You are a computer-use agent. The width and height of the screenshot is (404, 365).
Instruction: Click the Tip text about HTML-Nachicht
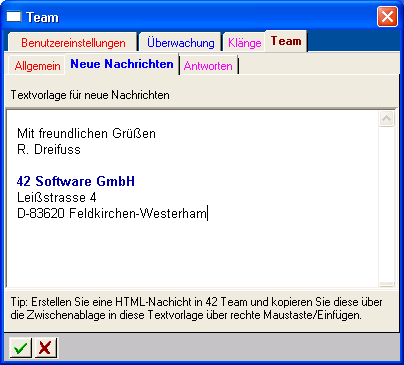(x=196, y=308)
